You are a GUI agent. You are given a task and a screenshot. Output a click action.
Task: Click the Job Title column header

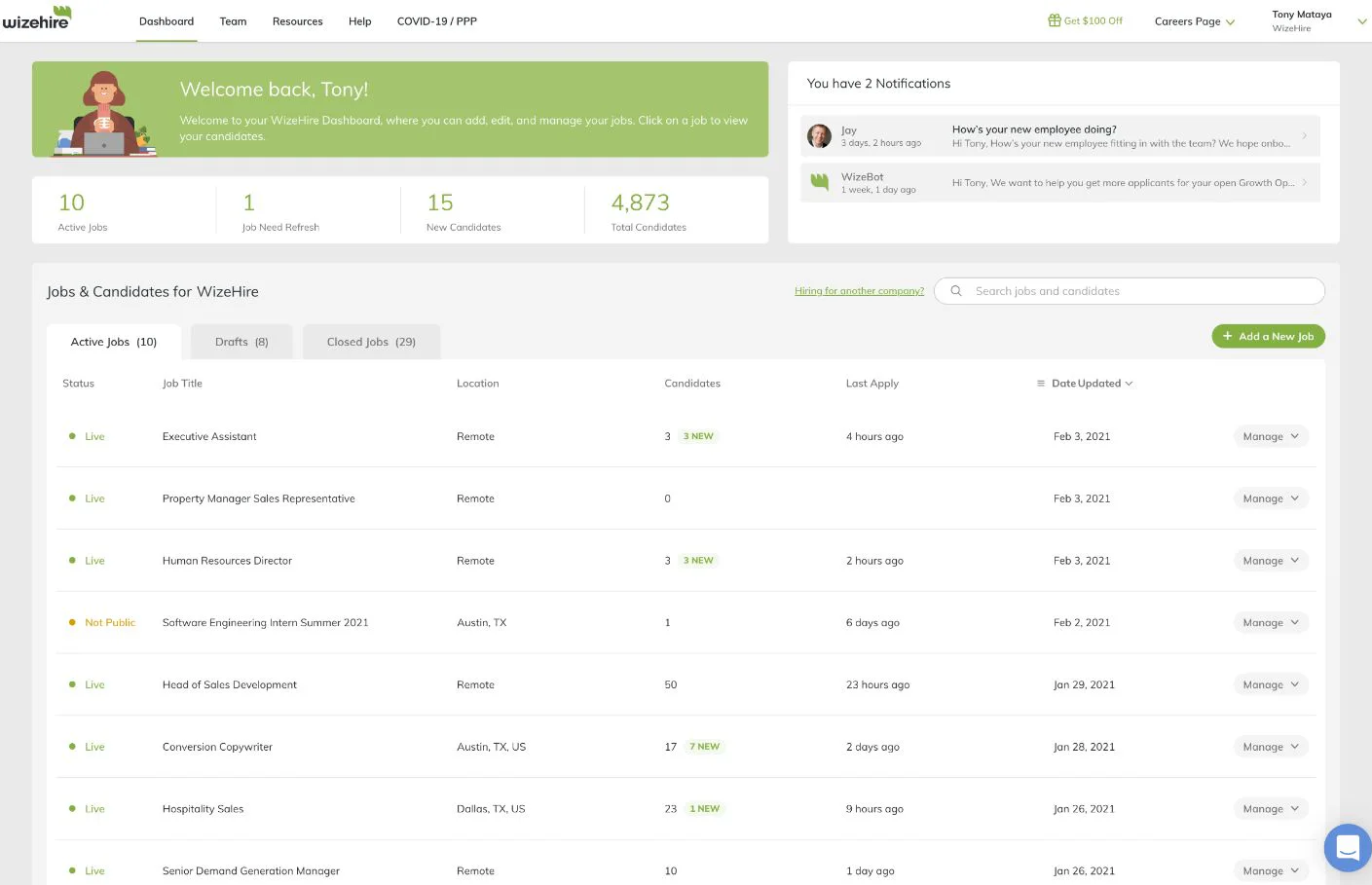(182, 384)
